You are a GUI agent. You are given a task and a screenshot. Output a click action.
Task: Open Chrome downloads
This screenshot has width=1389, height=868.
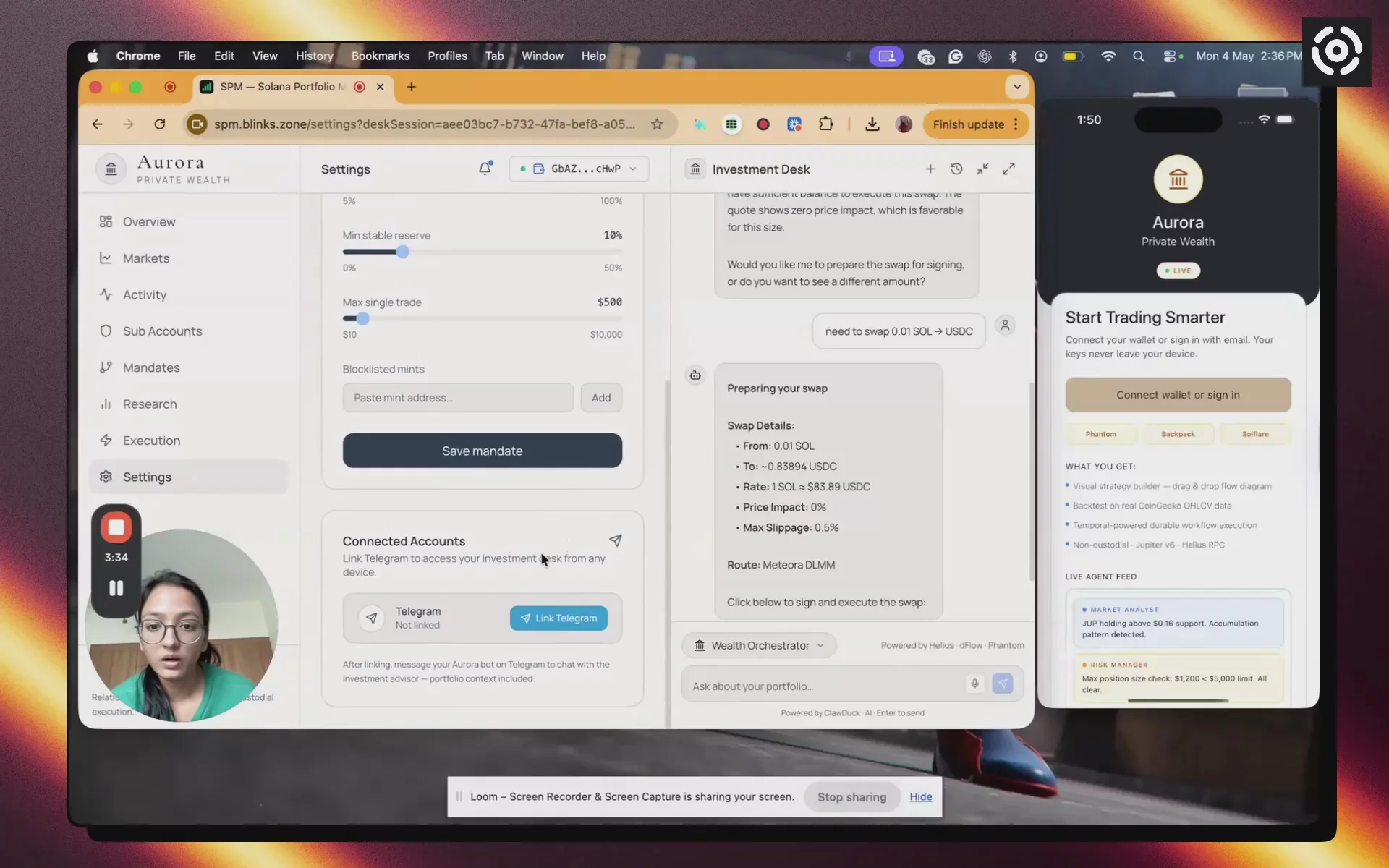pyautogui.click(x=872, y=124)
